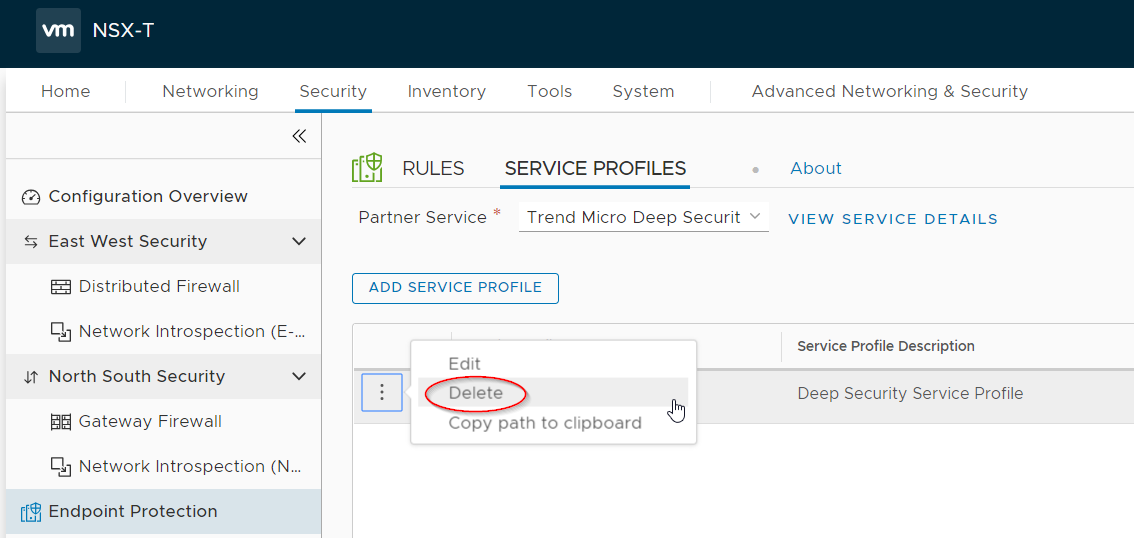The height and width of the screenshot is (538, 1134).
Task: Click the VMware vm logo icon
Action: coord(58,30)
